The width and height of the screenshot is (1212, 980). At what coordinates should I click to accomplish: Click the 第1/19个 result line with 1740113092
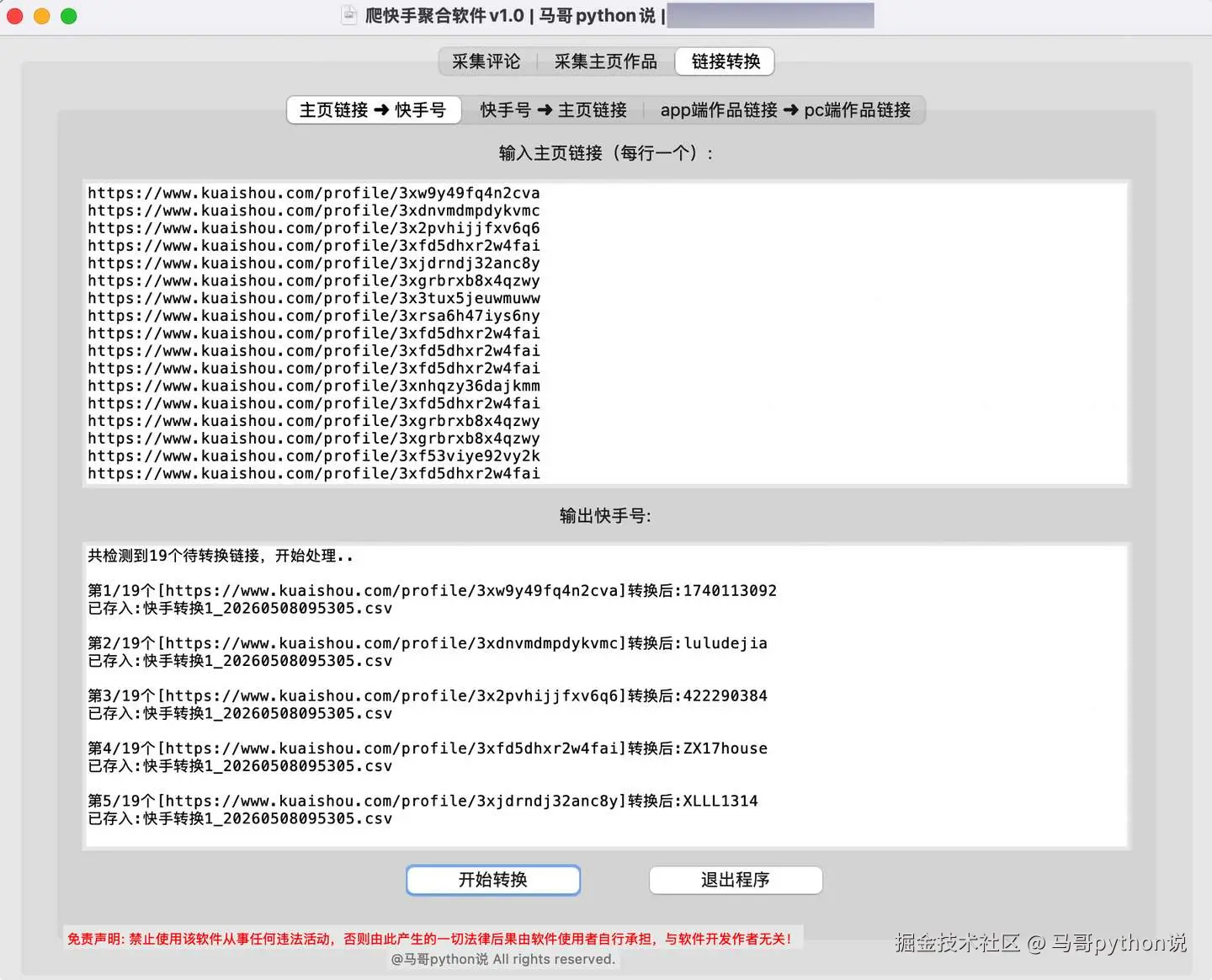point(433,591)
